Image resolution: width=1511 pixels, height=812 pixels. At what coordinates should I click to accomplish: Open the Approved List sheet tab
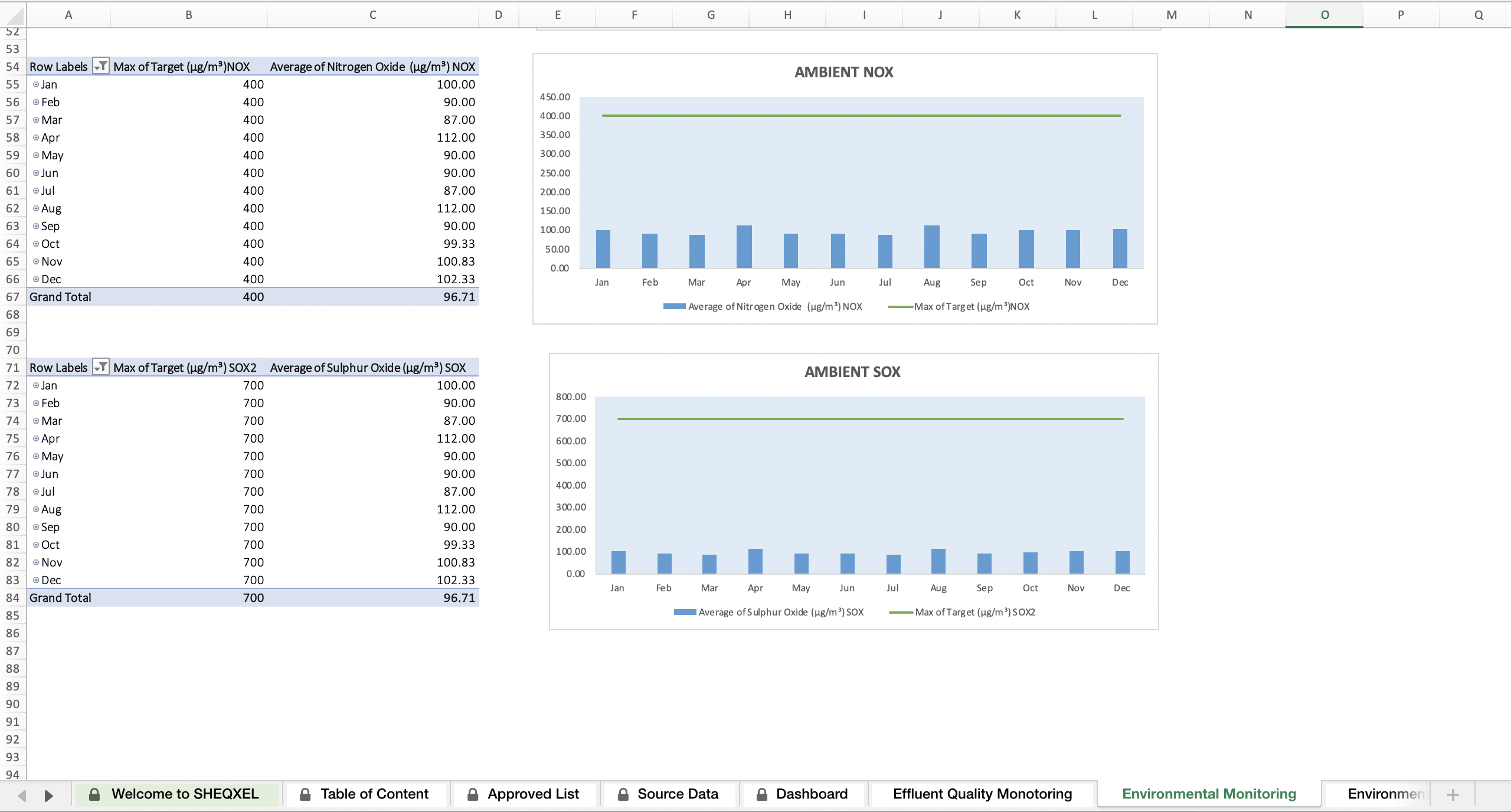tap(525, 794)
